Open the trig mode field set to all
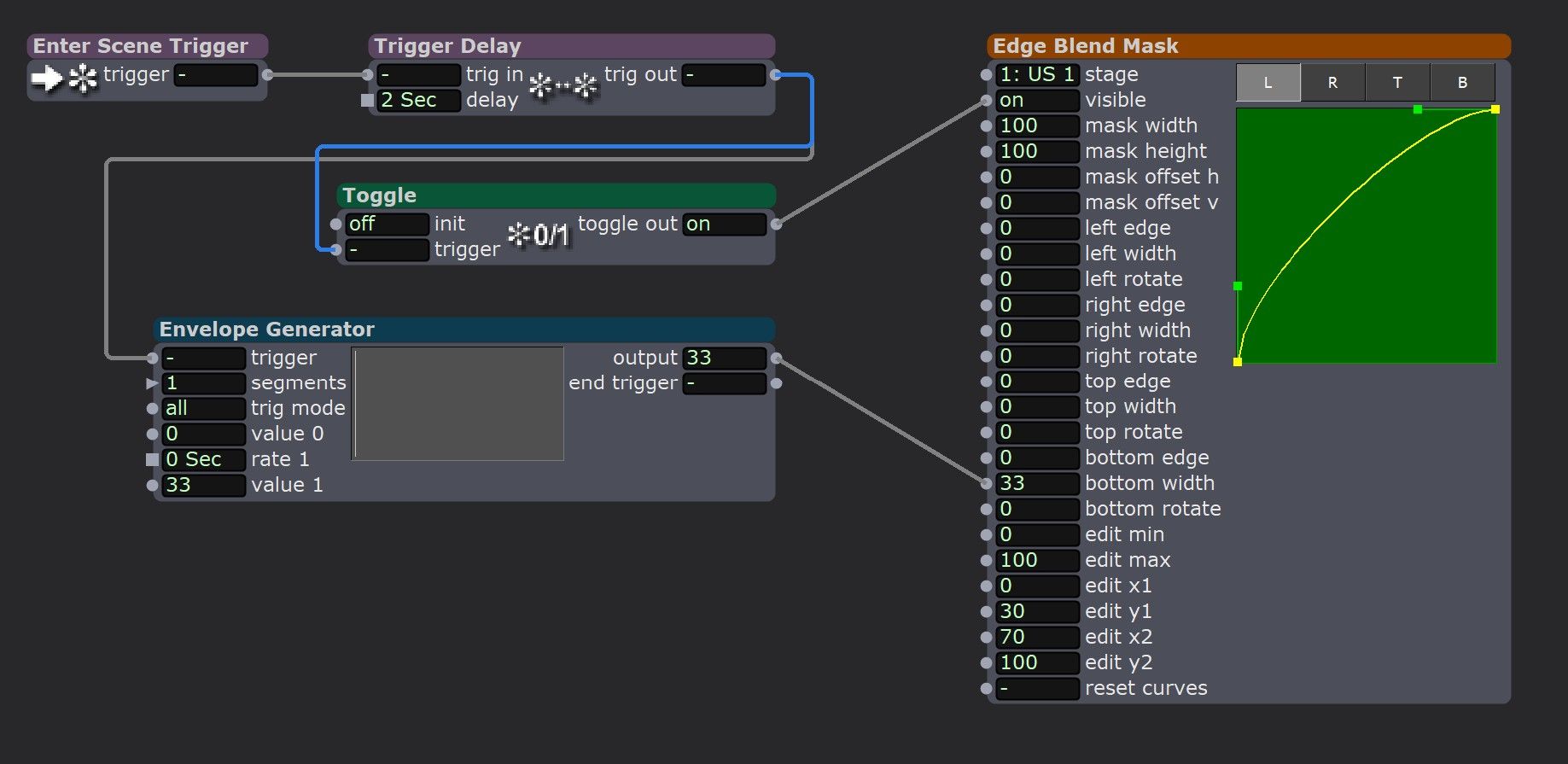 click(x=203, y=409)
